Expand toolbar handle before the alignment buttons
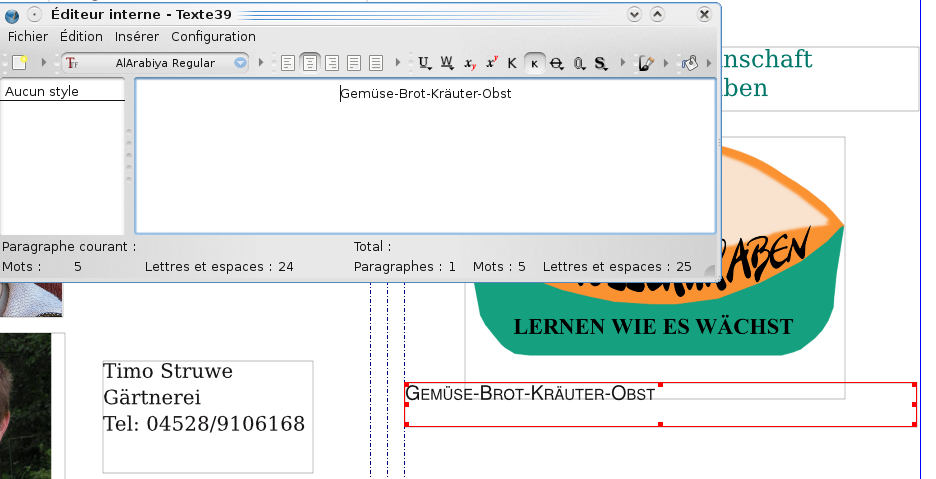 click(x=263, y=63)
